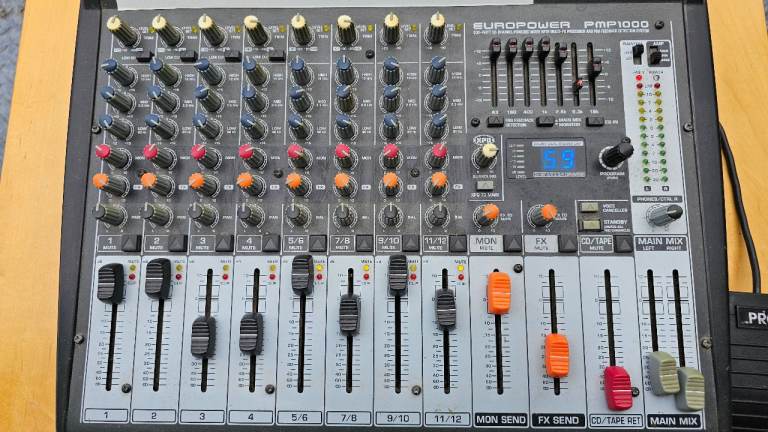Click the FX TO MAIN orange knob
Viewport: 768px width, 432px height.
tap(543, 215)
